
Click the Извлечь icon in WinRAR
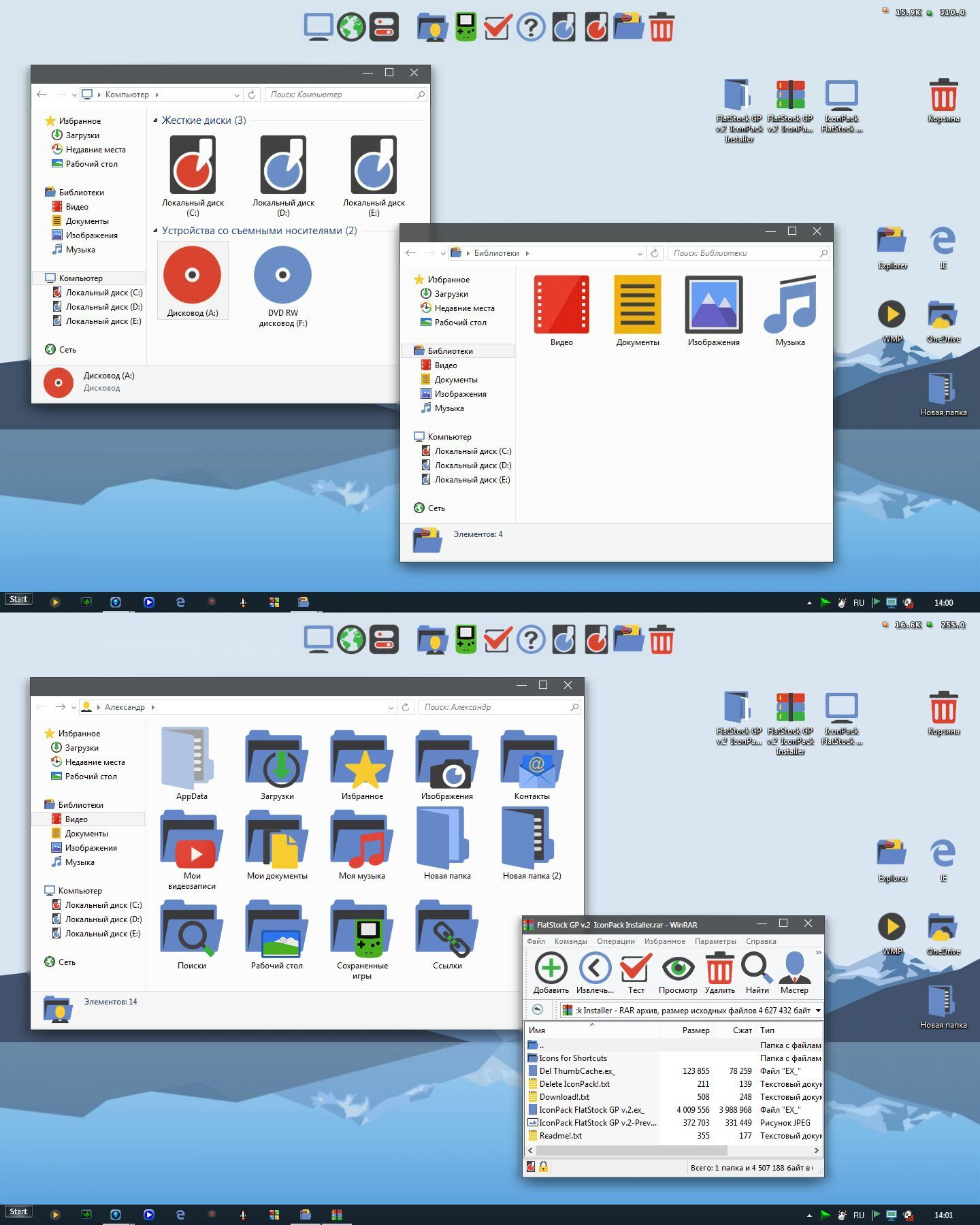tap(594, 968)
